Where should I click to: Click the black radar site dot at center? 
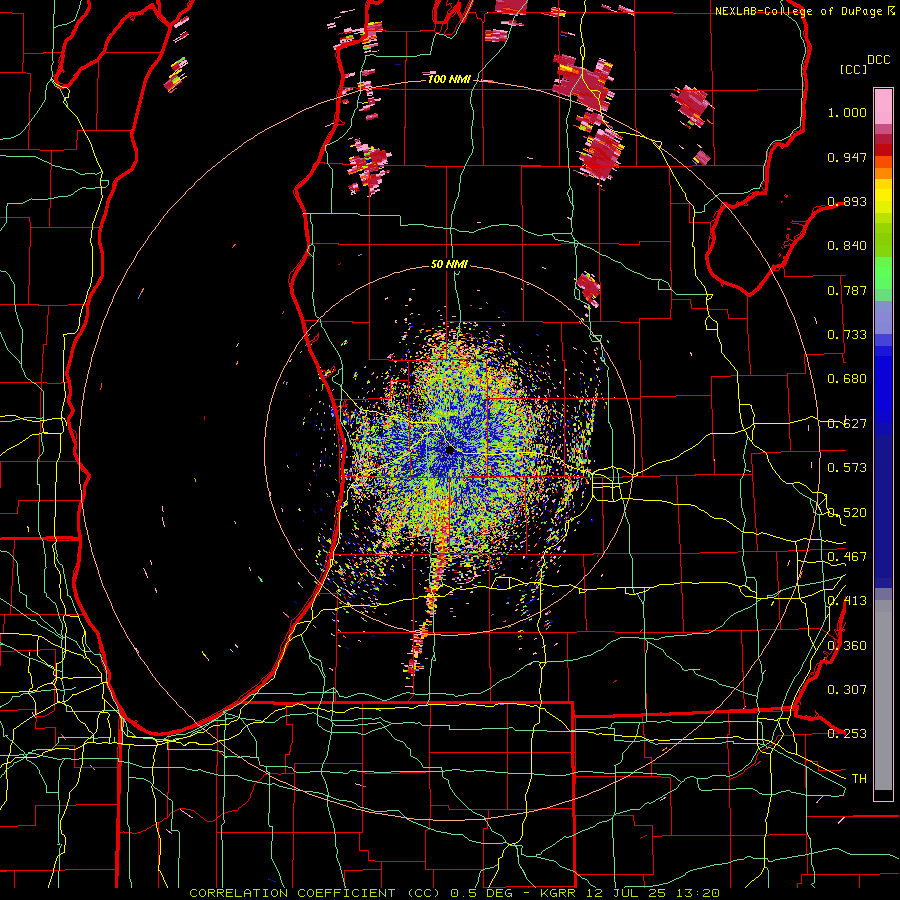coord(450,451)
